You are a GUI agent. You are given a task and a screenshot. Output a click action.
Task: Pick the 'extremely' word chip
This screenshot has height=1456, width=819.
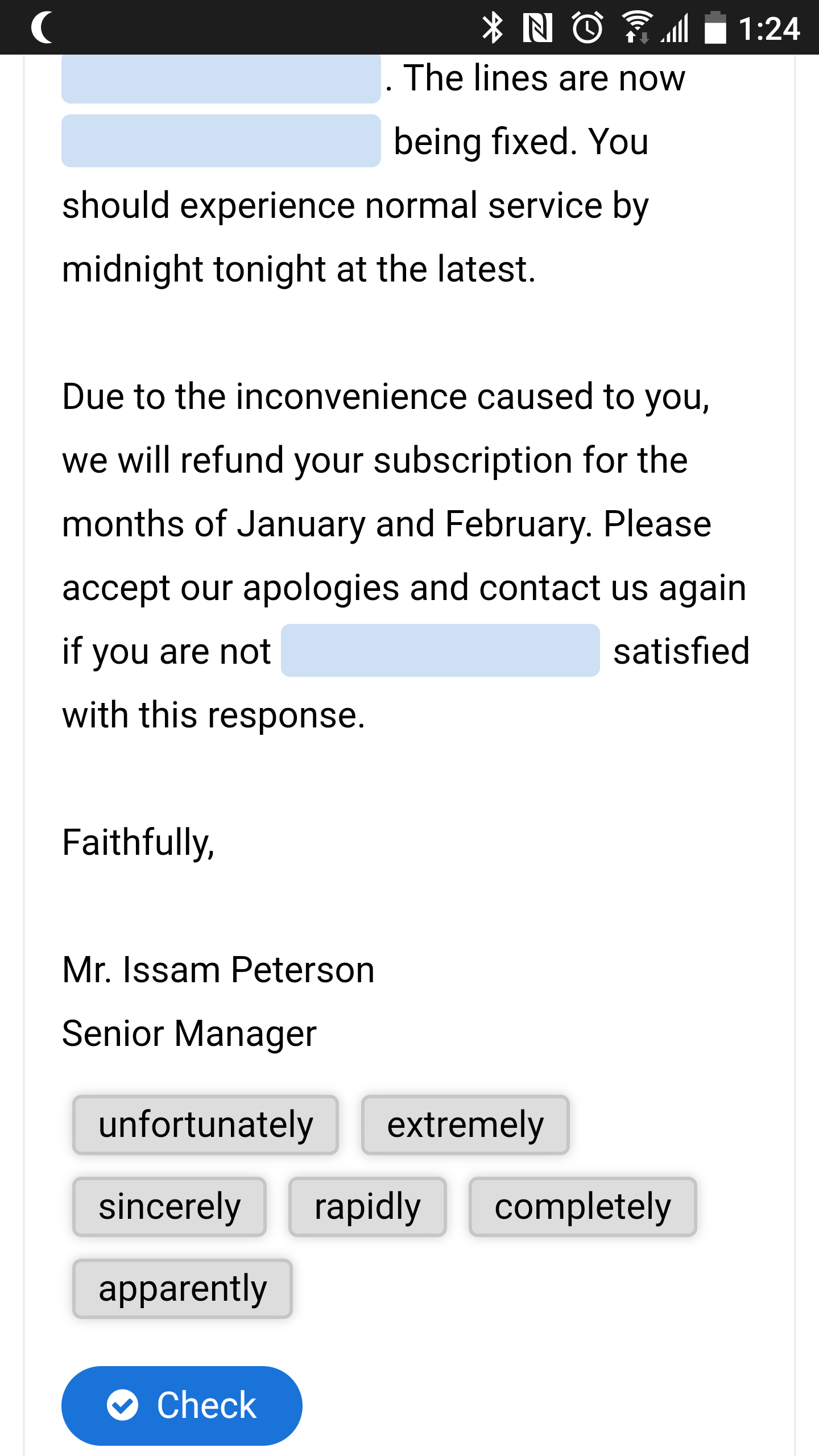coord(465,1125)
